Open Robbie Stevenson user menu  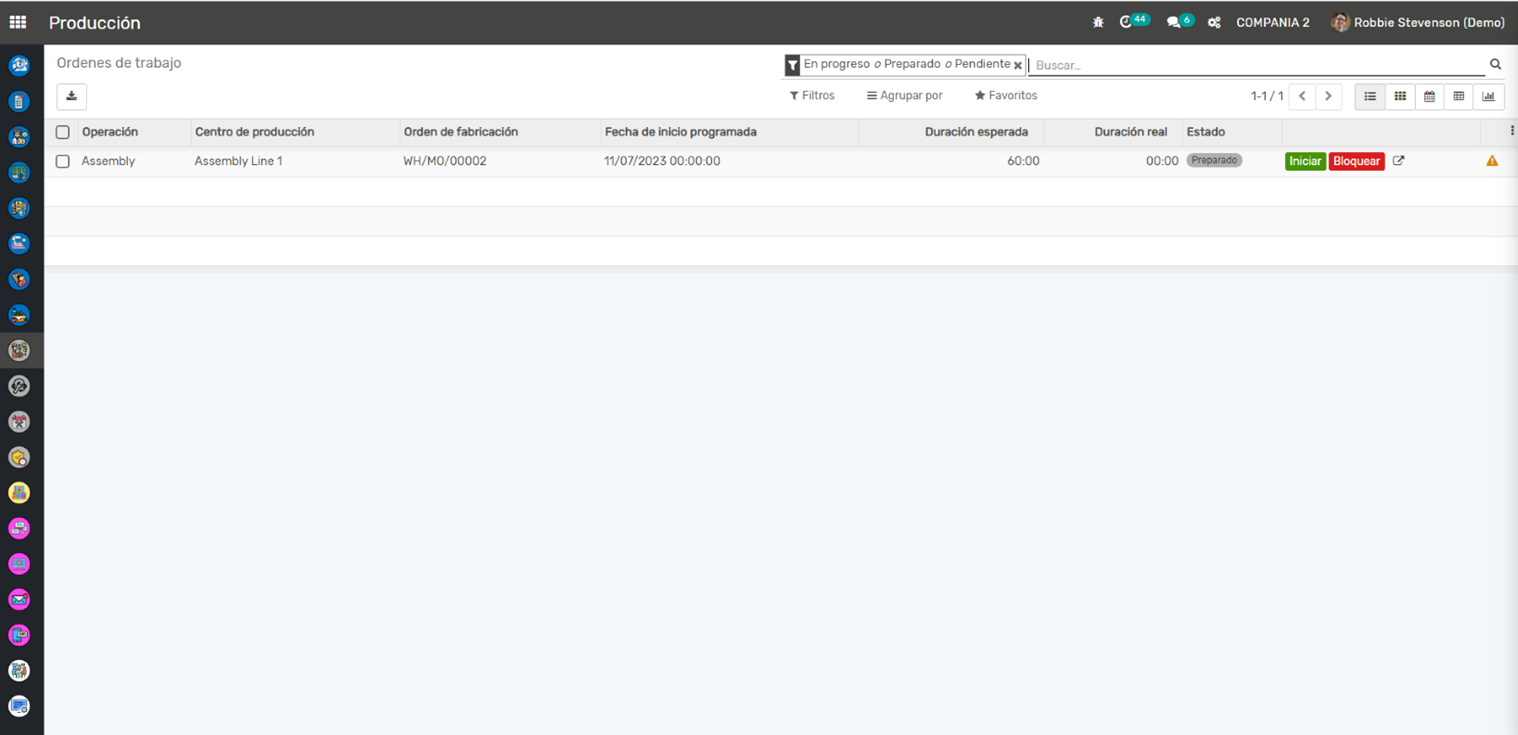[1418, 22]
